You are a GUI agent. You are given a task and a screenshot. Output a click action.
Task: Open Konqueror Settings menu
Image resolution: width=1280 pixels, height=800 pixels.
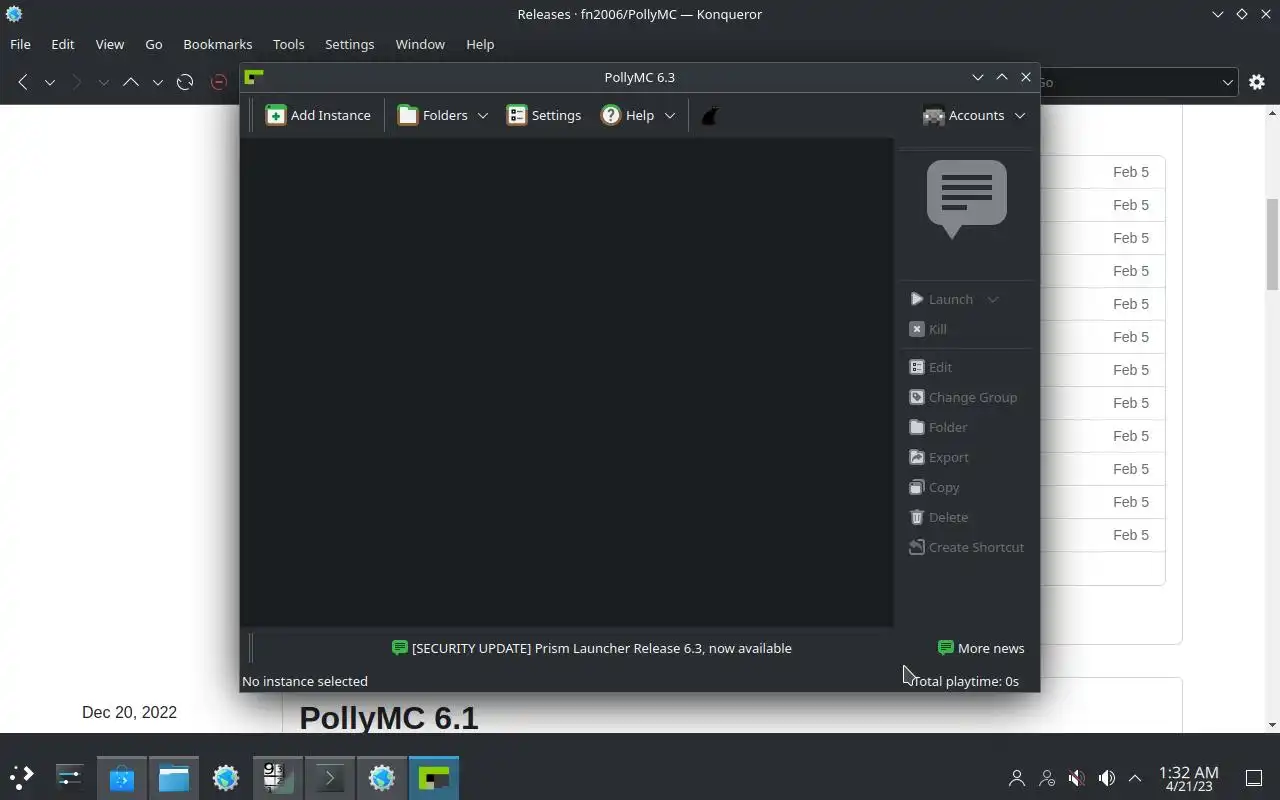point(350,44)
